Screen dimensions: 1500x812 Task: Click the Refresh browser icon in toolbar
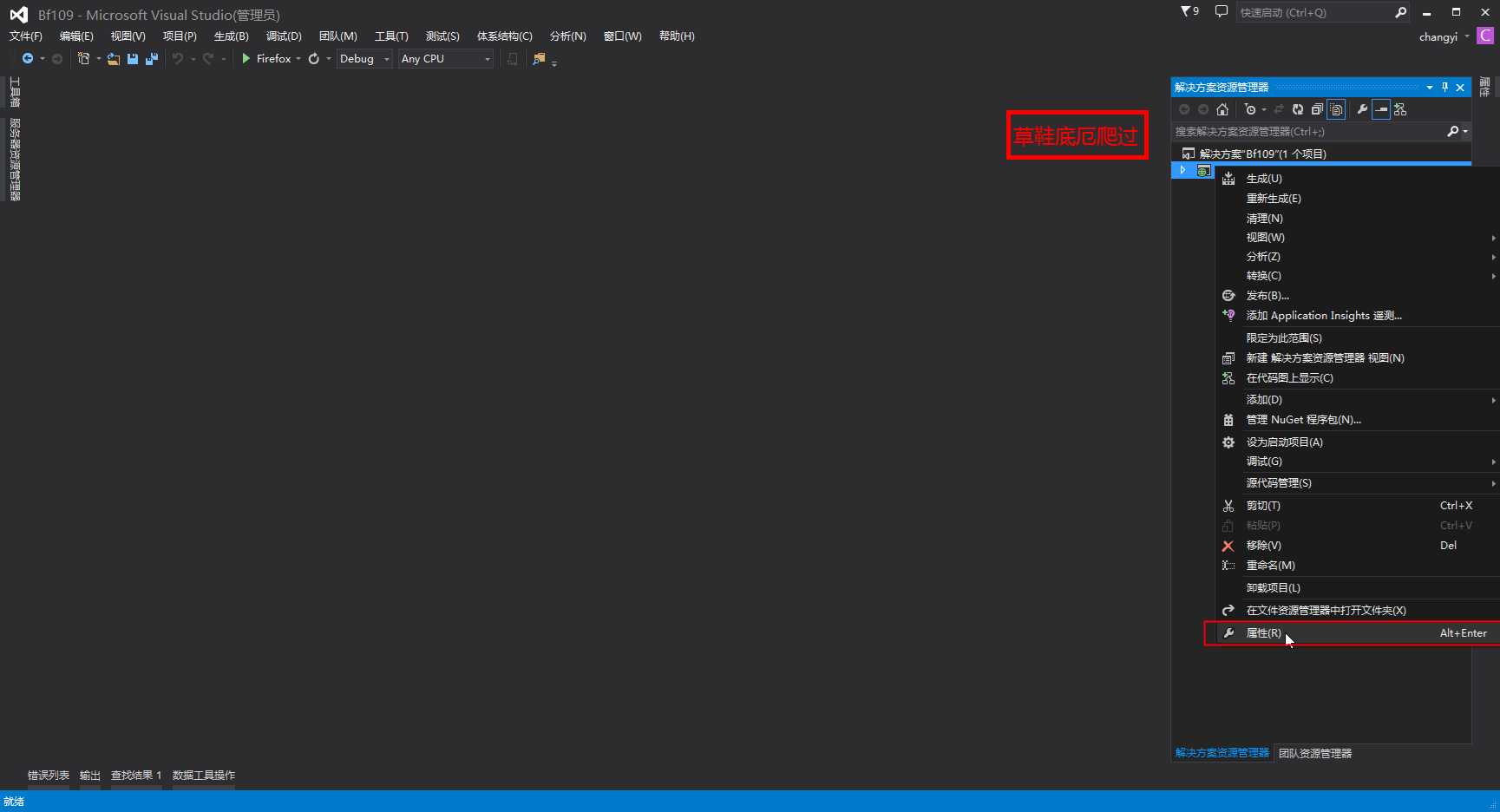[x=314, y=59]
